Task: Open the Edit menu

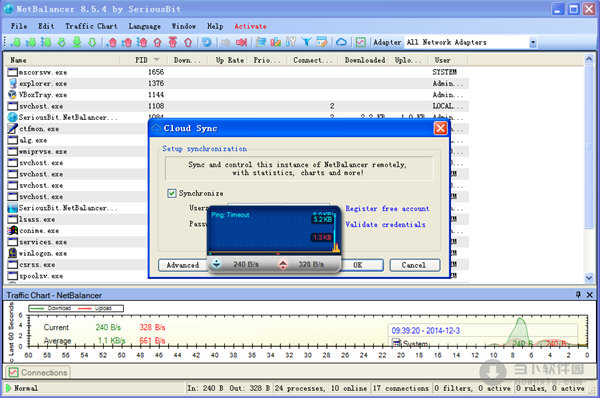Action: coord(46,26)
